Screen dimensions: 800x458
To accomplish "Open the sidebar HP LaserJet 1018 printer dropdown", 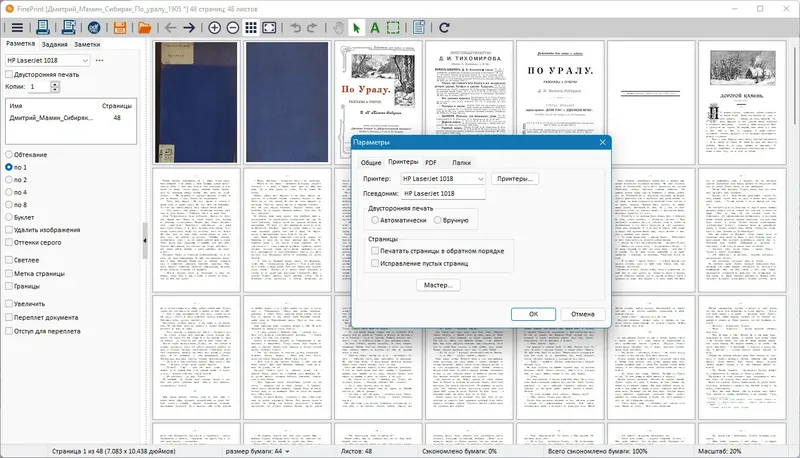I will pyautogui.click(x=47, y=60).
